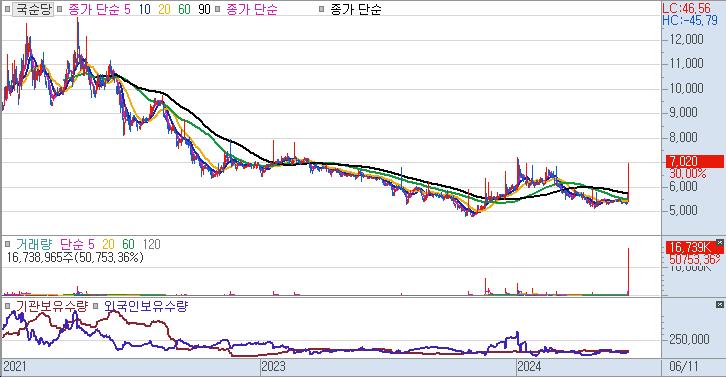726x377 pixels.
Task: Click the 11,000 price axis label
Action: click(x=686, y=63)
